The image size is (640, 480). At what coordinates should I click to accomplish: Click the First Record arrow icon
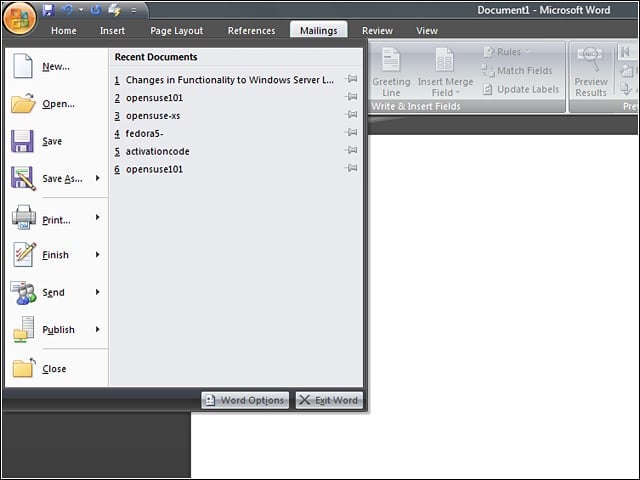tap(625, 52)
